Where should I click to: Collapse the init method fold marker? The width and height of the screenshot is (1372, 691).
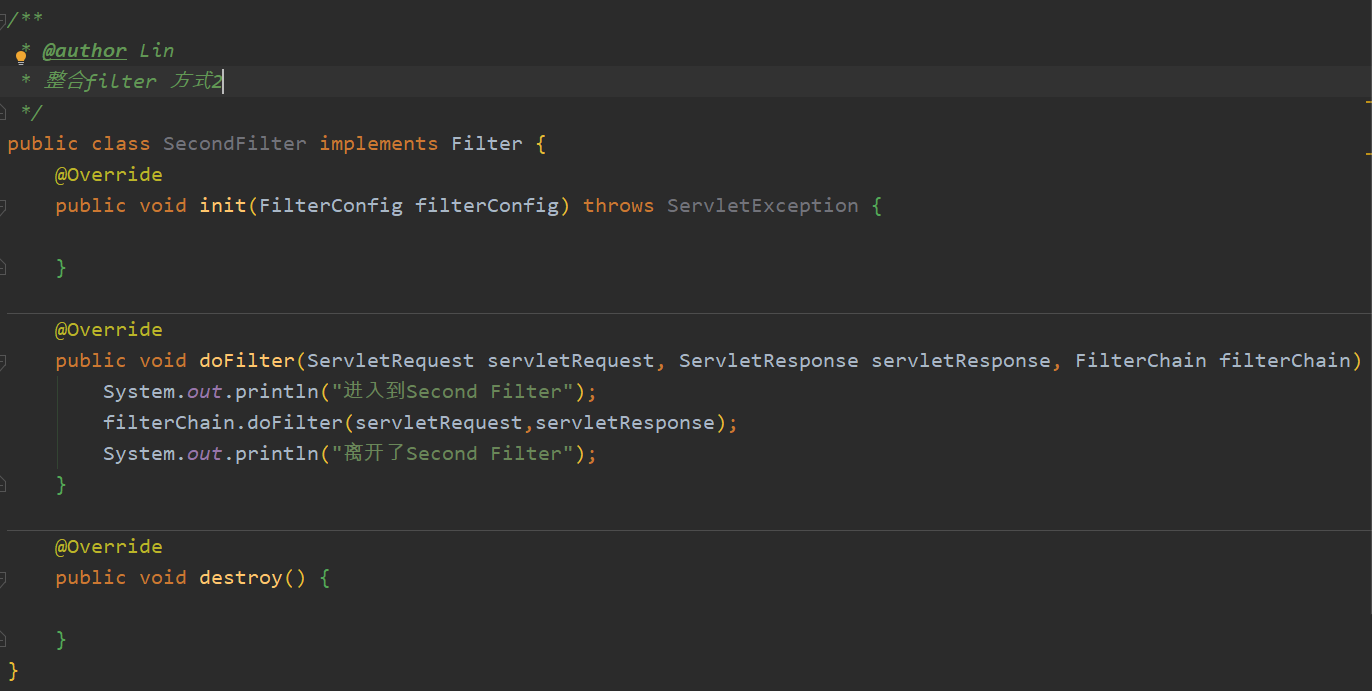pyautogui.click(x=3, y=206)
